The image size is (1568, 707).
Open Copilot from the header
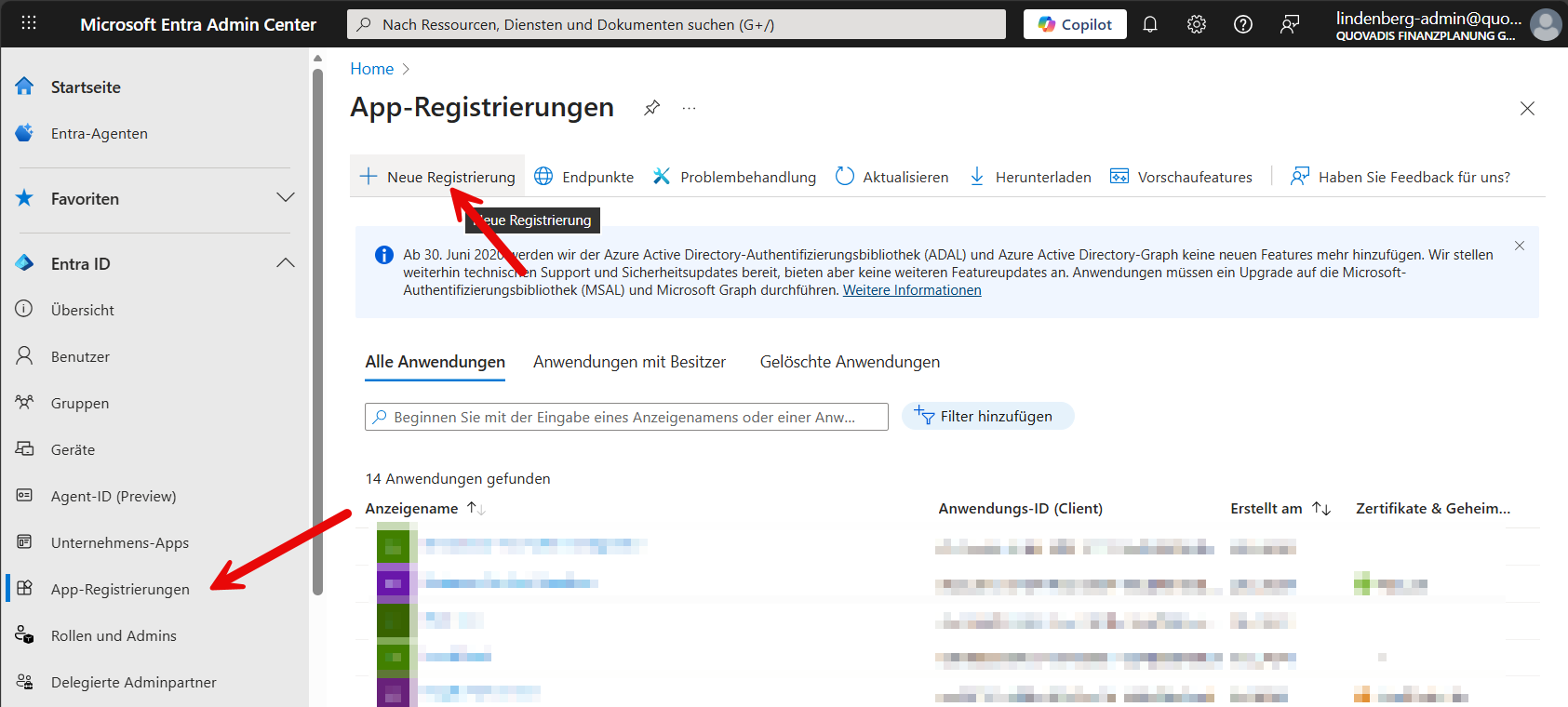click(x=1075, y=24)
